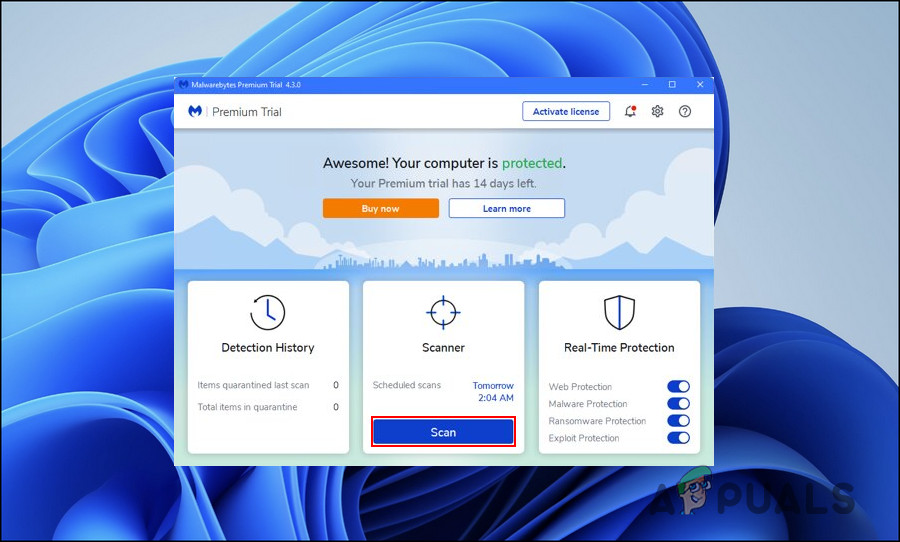Open the help question mark icon

pyautogui.click(x=685, y=111)
